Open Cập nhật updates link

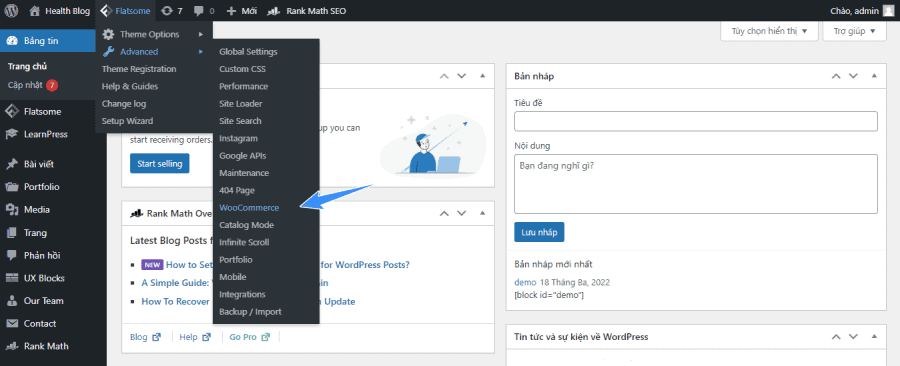[x=33, y=85]
